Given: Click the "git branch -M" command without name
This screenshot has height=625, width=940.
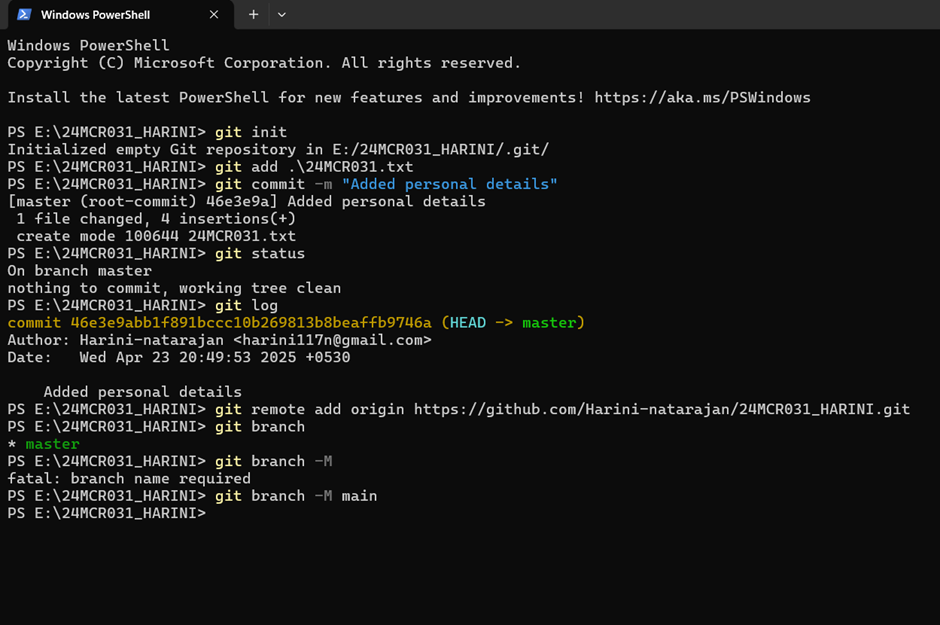Looking at the screenshot, I should pos(273,461).
